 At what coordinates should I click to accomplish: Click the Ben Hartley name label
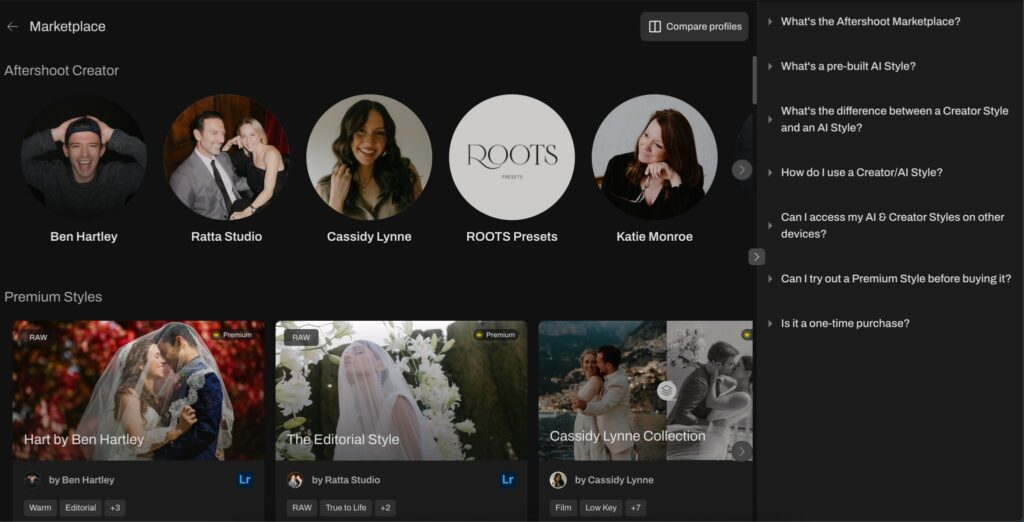coord(84,237)
